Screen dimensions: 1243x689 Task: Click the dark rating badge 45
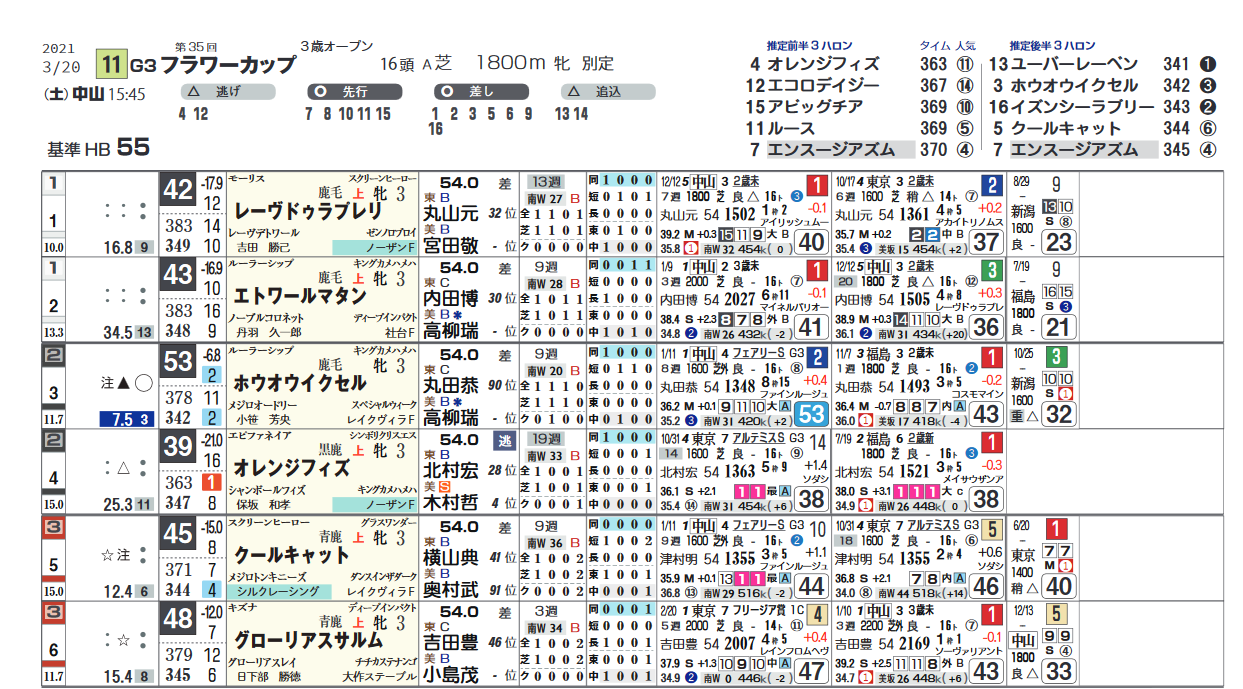pos(178,534)
